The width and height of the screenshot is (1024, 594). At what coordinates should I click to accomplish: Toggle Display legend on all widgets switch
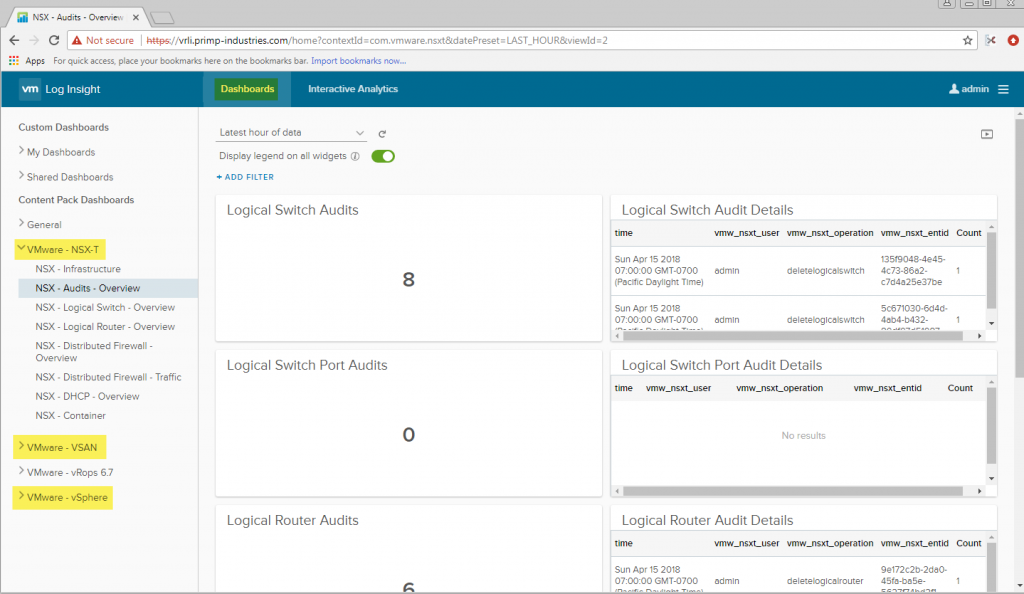[x=383, y=156]
